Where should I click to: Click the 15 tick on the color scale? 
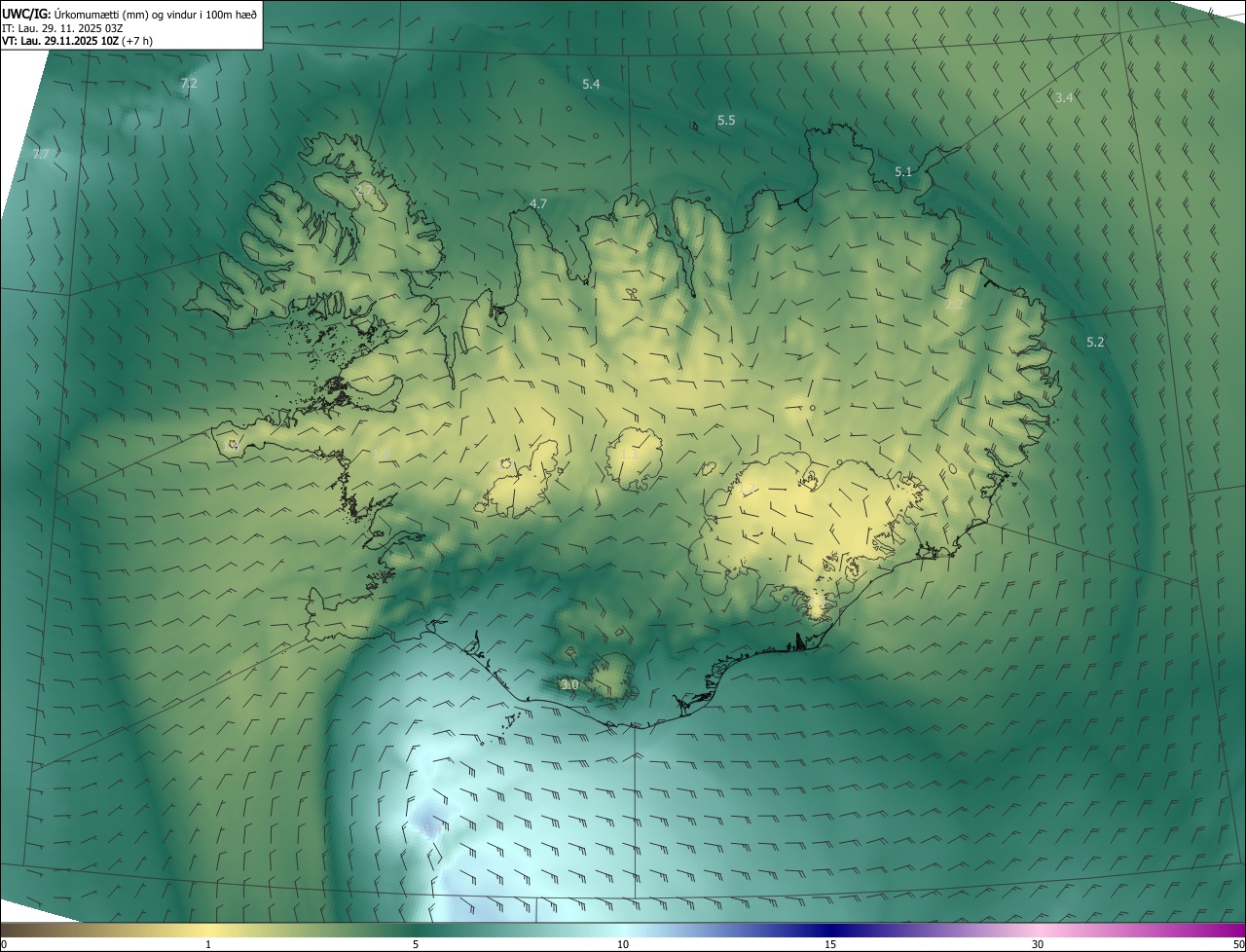coord(830,944)
